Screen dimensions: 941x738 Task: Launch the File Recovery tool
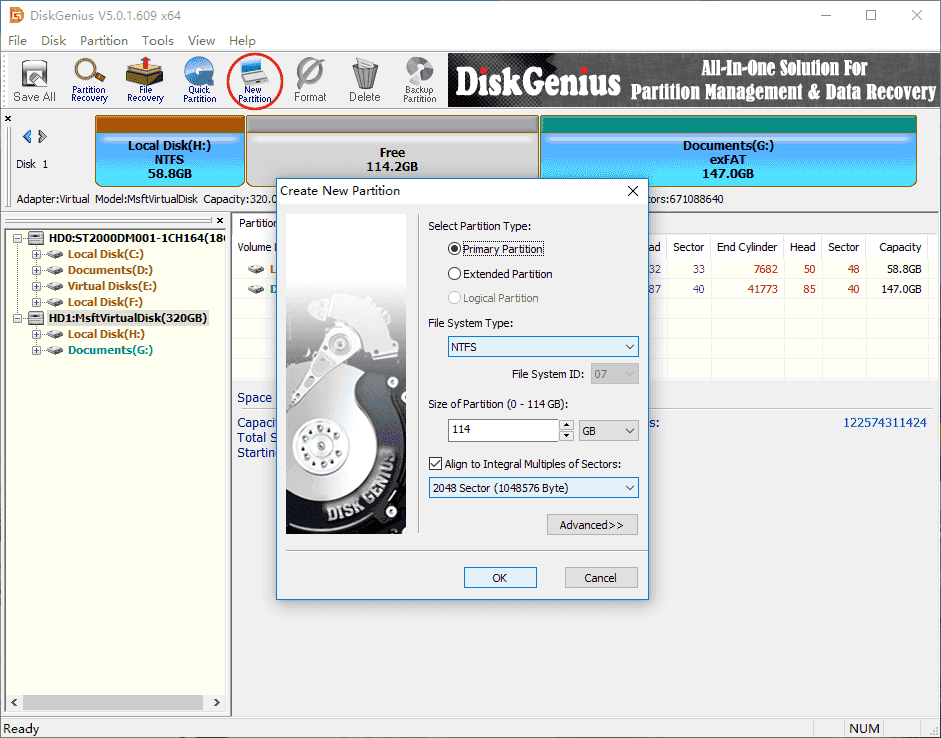145,80
